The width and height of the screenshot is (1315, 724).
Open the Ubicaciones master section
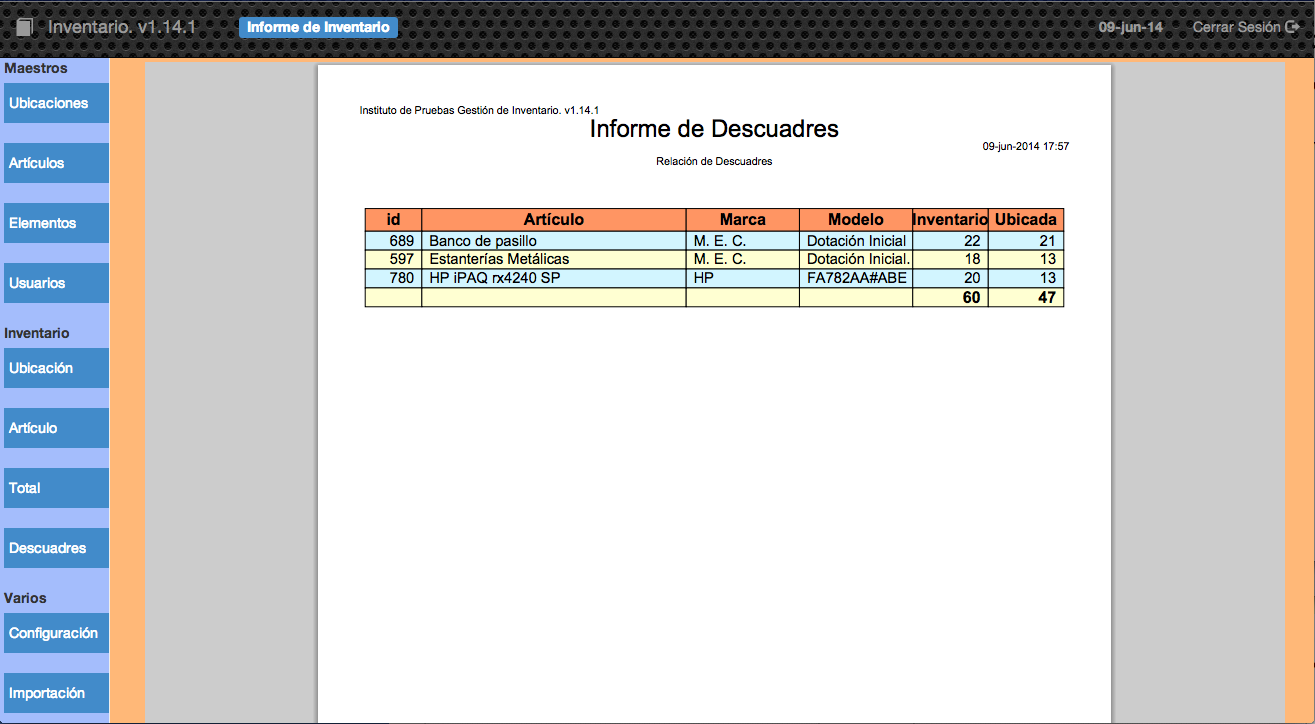(56, 103)
